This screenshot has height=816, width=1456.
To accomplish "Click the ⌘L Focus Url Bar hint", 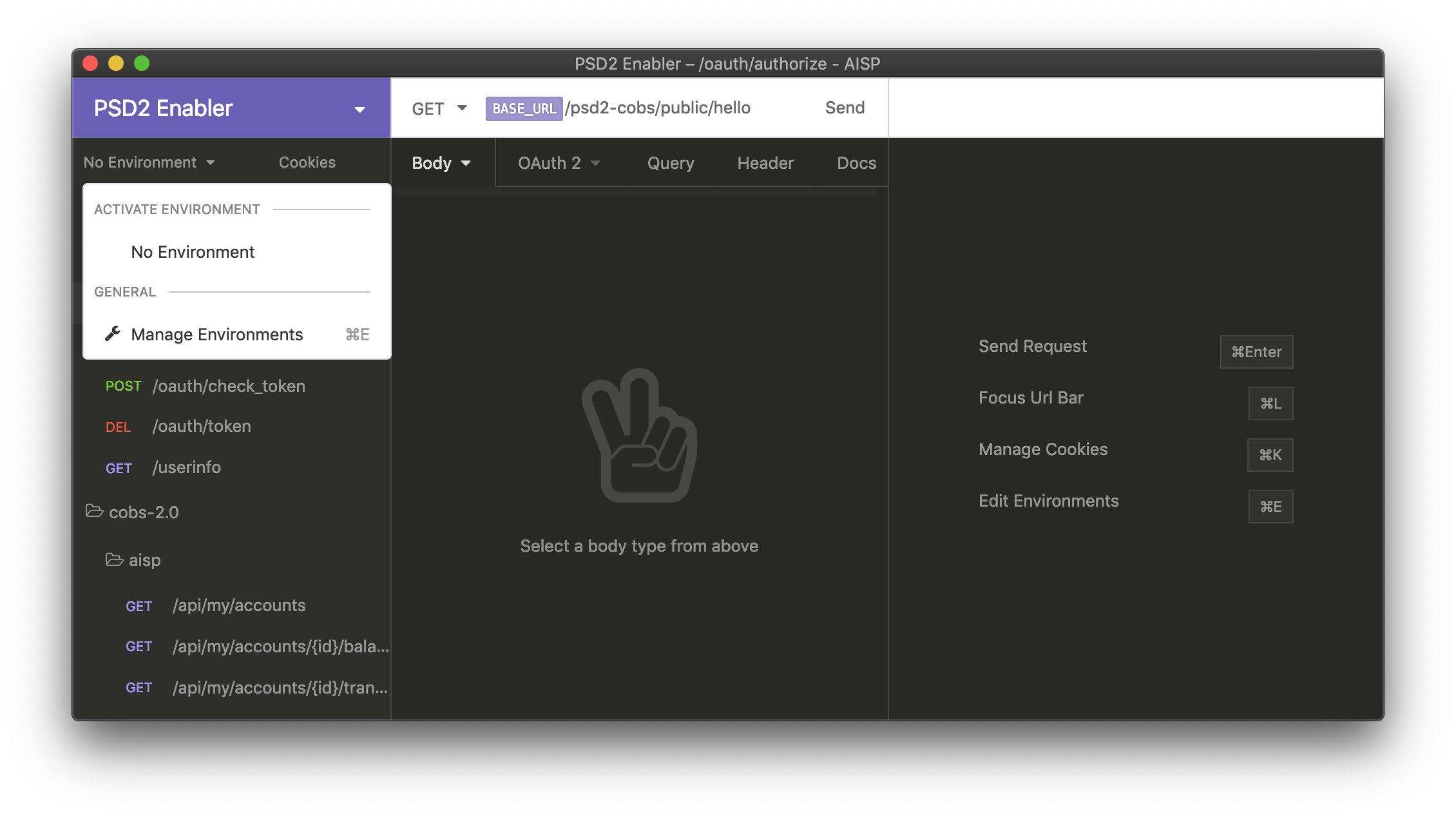I will click(1270, 403).
